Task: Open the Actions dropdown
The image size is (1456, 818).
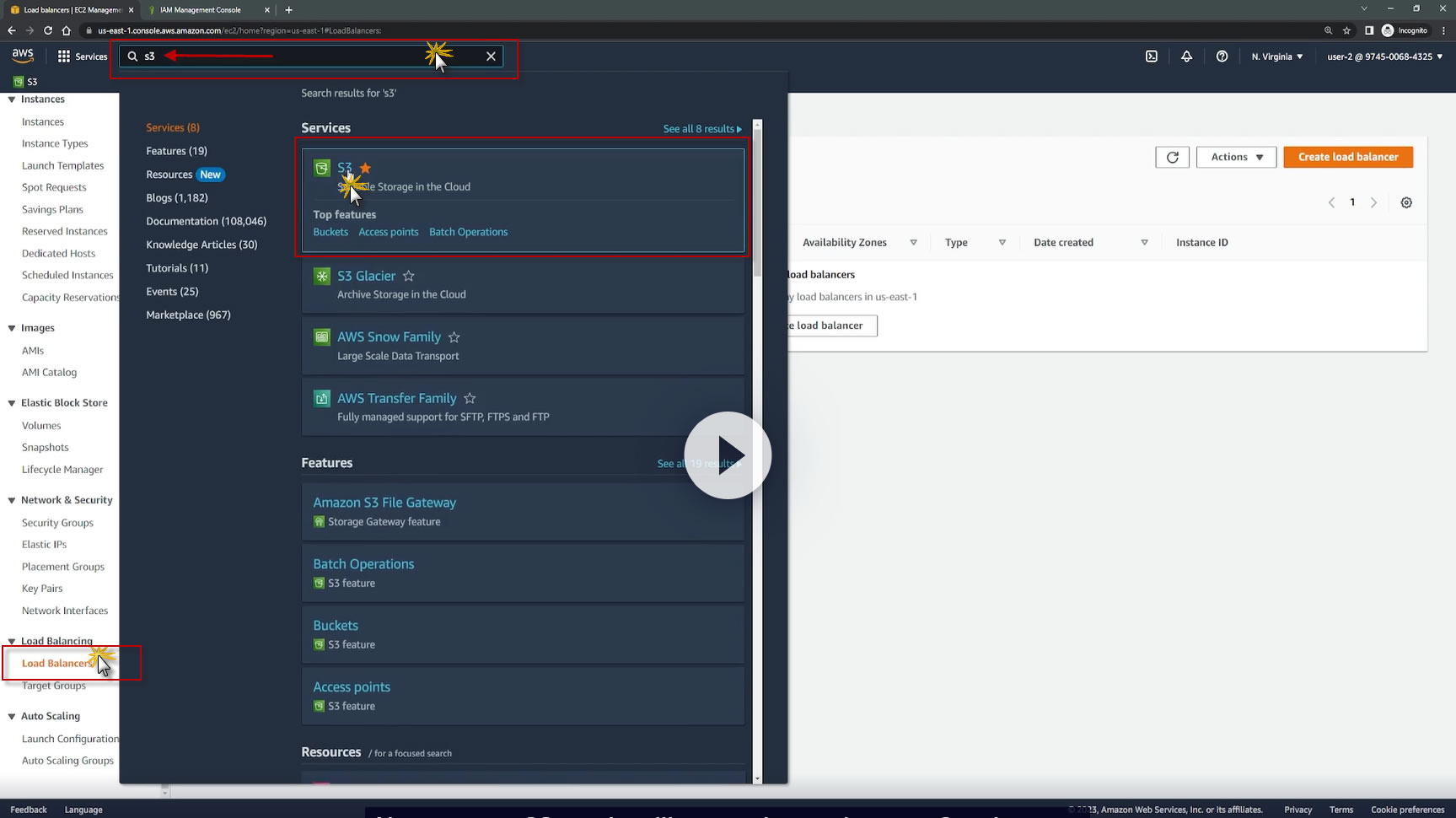Action: click(x=1237, y=157)
